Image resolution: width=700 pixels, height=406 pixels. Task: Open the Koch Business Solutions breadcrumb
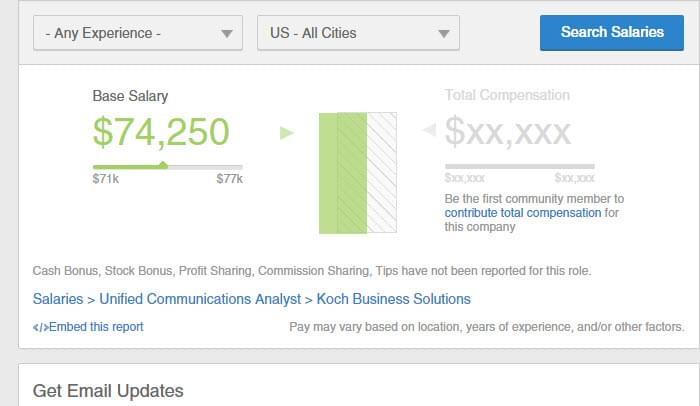(x=393, y=299)
